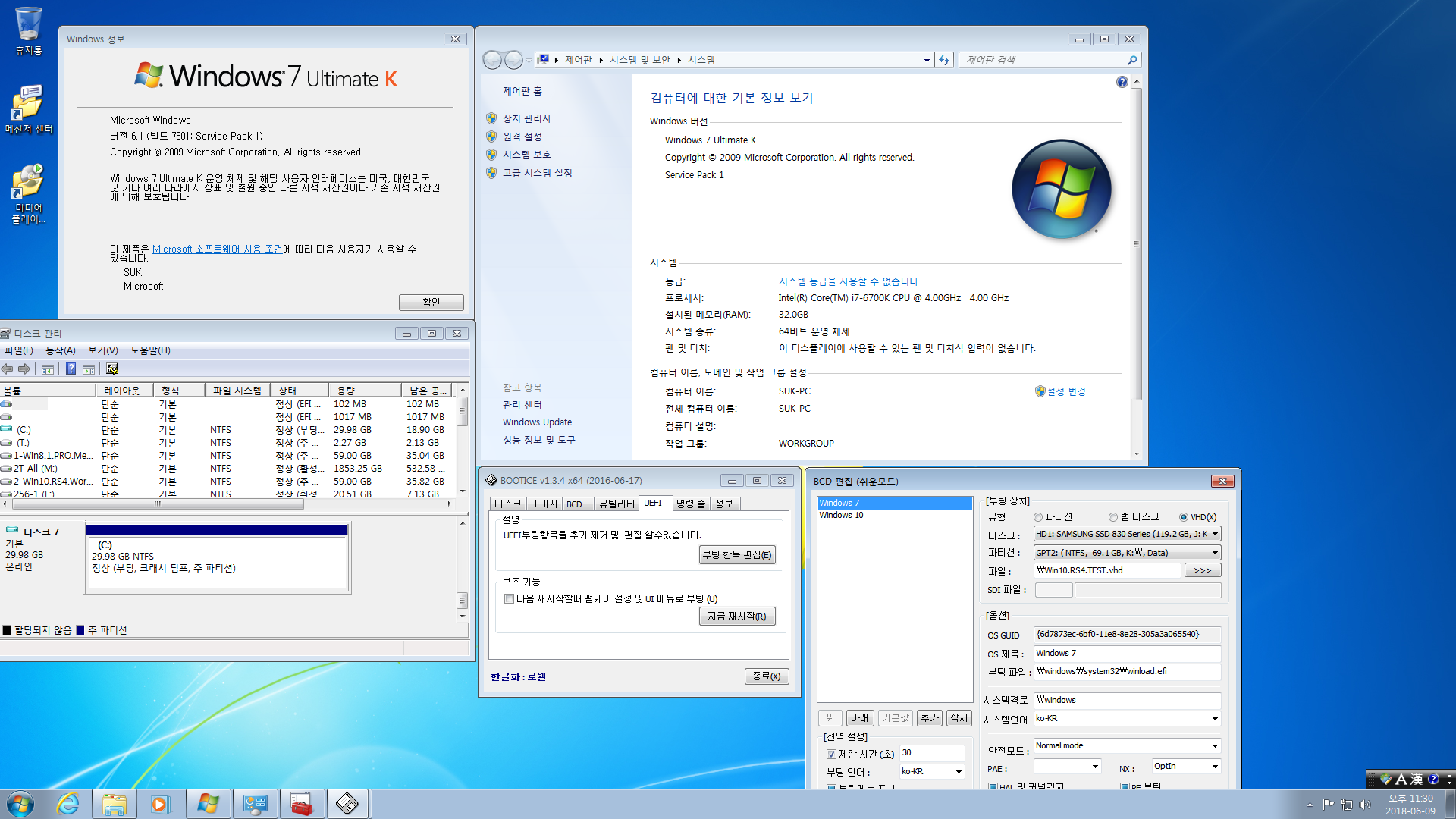Open the 부팅 언어 ko-KR dropdown
The image size is (1456, 819).
tap(932, 771)
